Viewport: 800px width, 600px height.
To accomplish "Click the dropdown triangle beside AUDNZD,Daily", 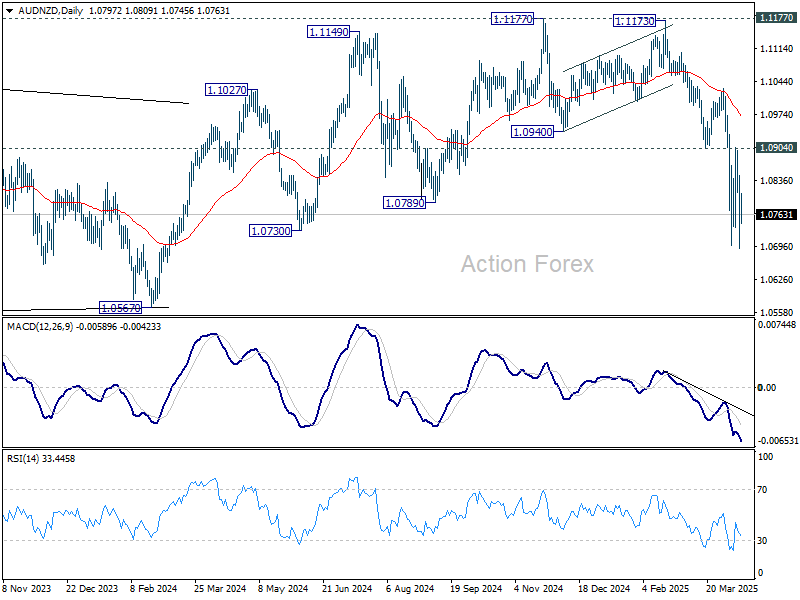I will pos(9,11).
